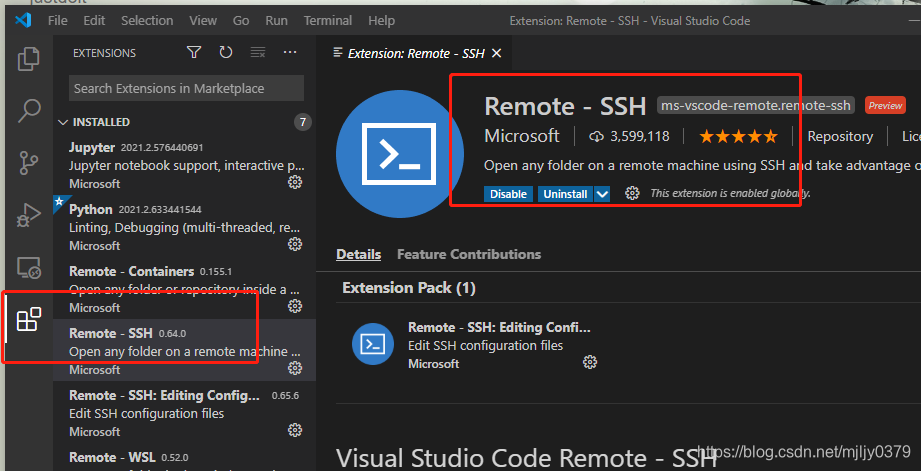
Task: Select Remote - SSH: Editing Config list entry
Action: (x=184, y=413)
